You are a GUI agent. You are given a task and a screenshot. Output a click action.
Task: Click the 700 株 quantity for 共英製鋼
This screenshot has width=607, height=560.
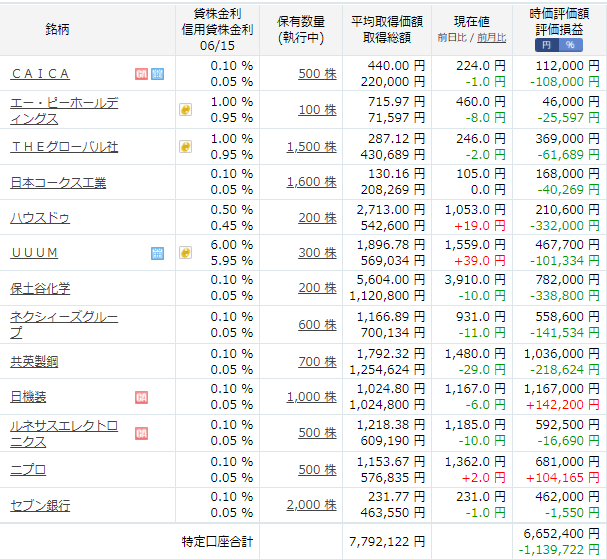(317, 361)
